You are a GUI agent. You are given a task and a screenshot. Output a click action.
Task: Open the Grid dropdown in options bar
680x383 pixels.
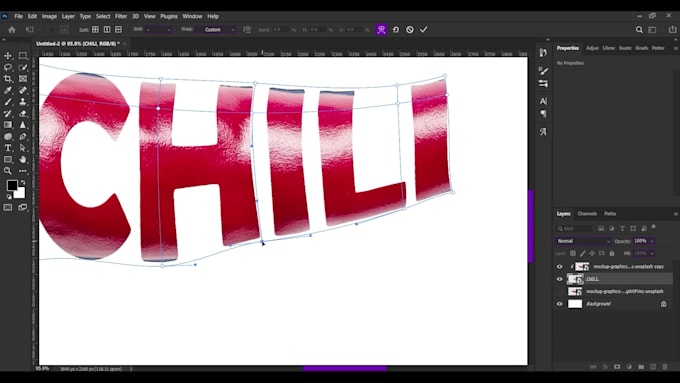(158, 29)
